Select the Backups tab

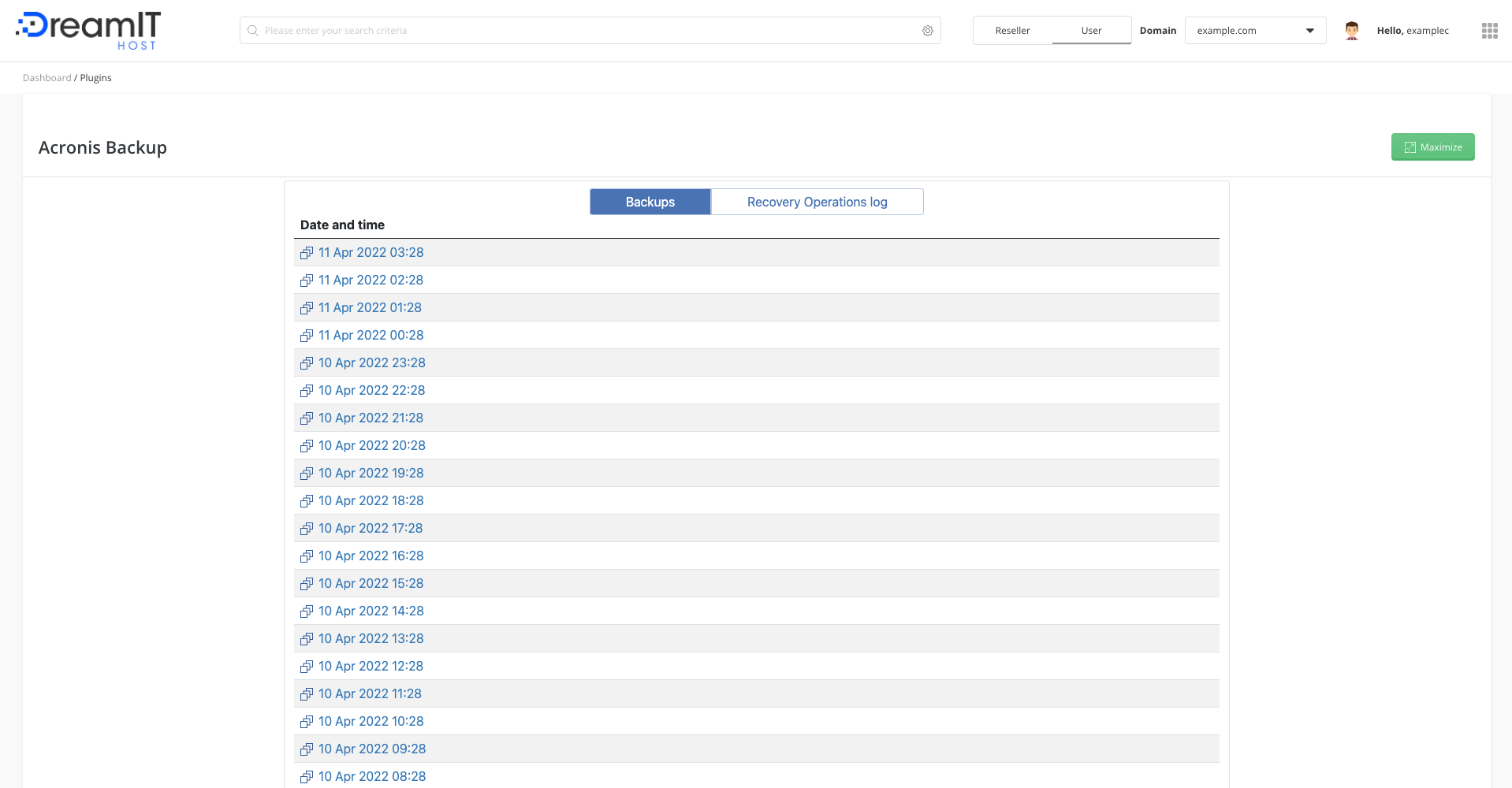650,202
